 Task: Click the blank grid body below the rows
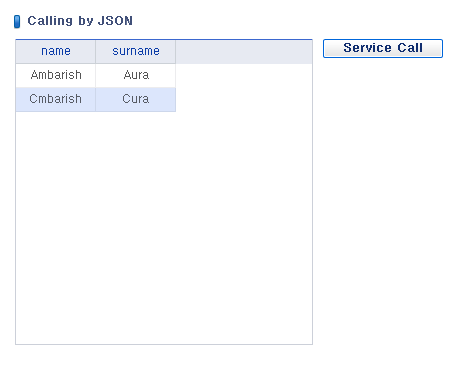[164, 228]
